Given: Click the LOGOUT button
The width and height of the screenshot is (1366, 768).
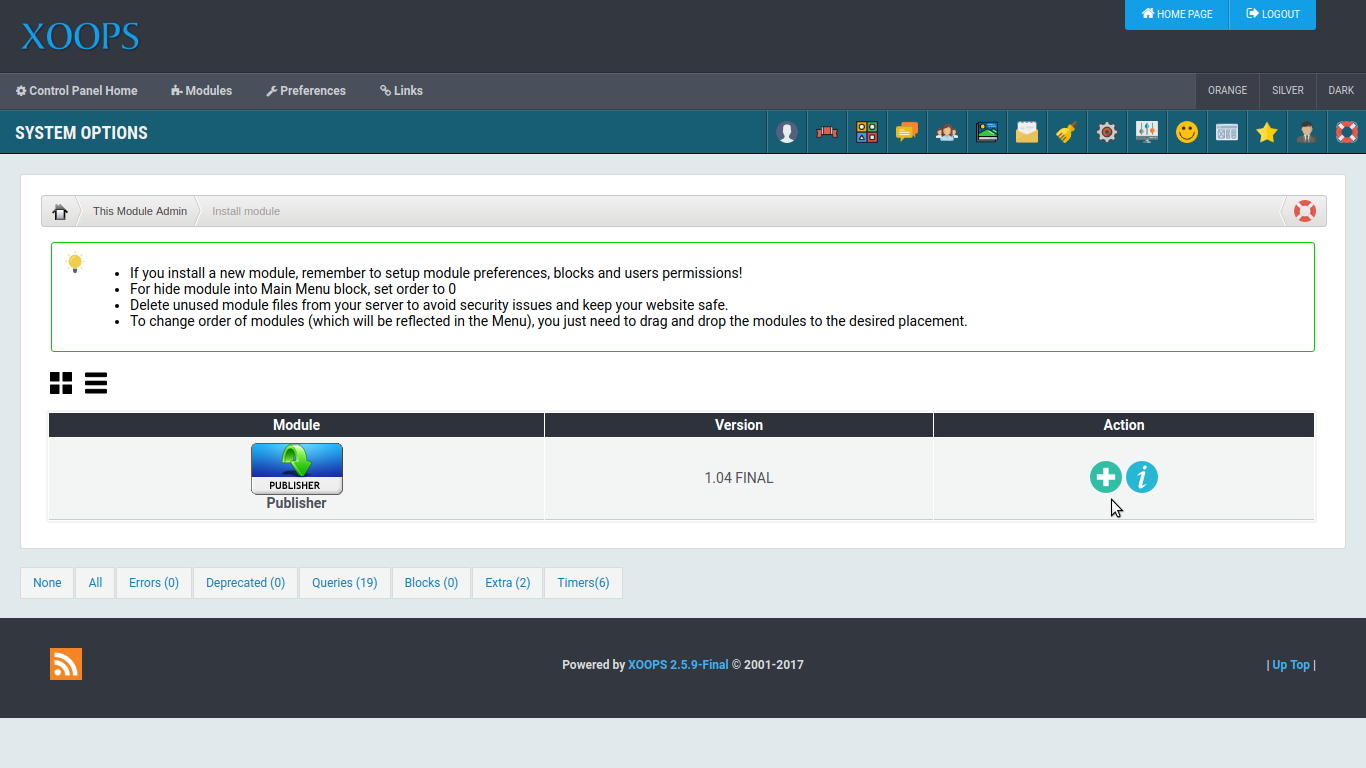Looking at the screenshot, I should click(x=1272, y=14).
